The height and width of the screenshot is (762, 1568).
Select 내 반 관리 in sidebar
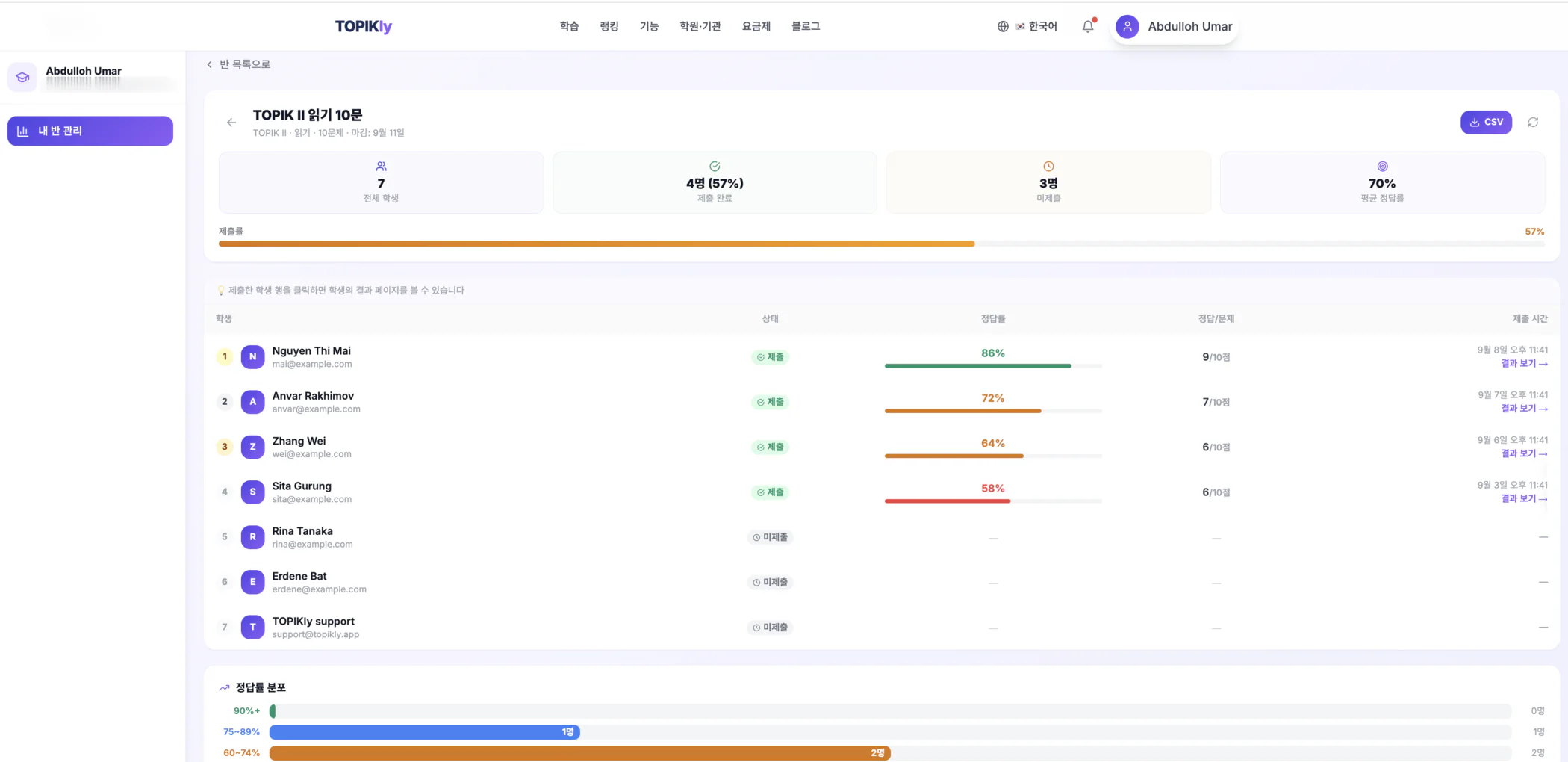coord(90,131)
